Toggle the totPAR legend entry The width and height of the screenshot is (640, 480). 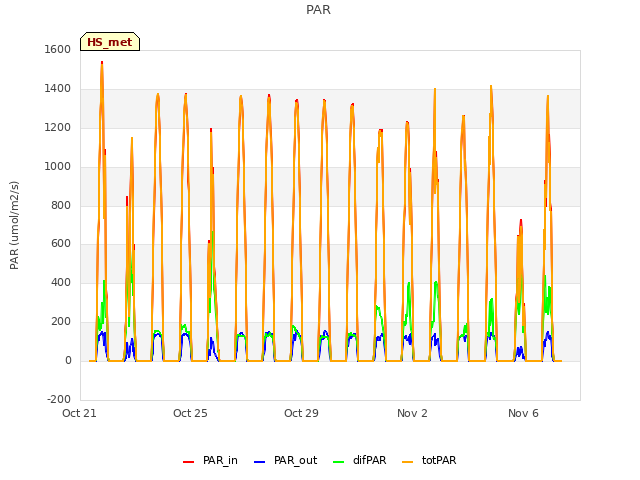click(429, 460)
